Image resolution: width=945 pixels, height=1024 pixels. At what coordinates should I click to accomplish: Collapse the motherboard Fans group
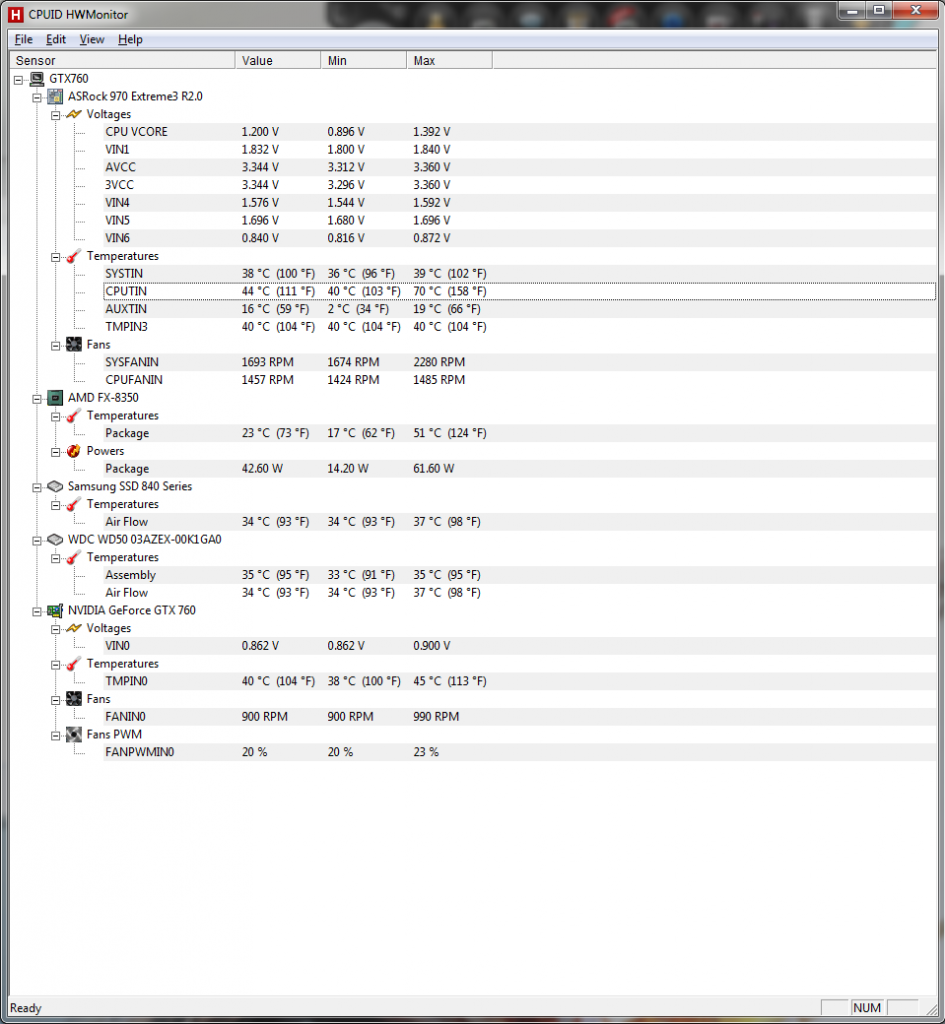click(x=56, y=345)
